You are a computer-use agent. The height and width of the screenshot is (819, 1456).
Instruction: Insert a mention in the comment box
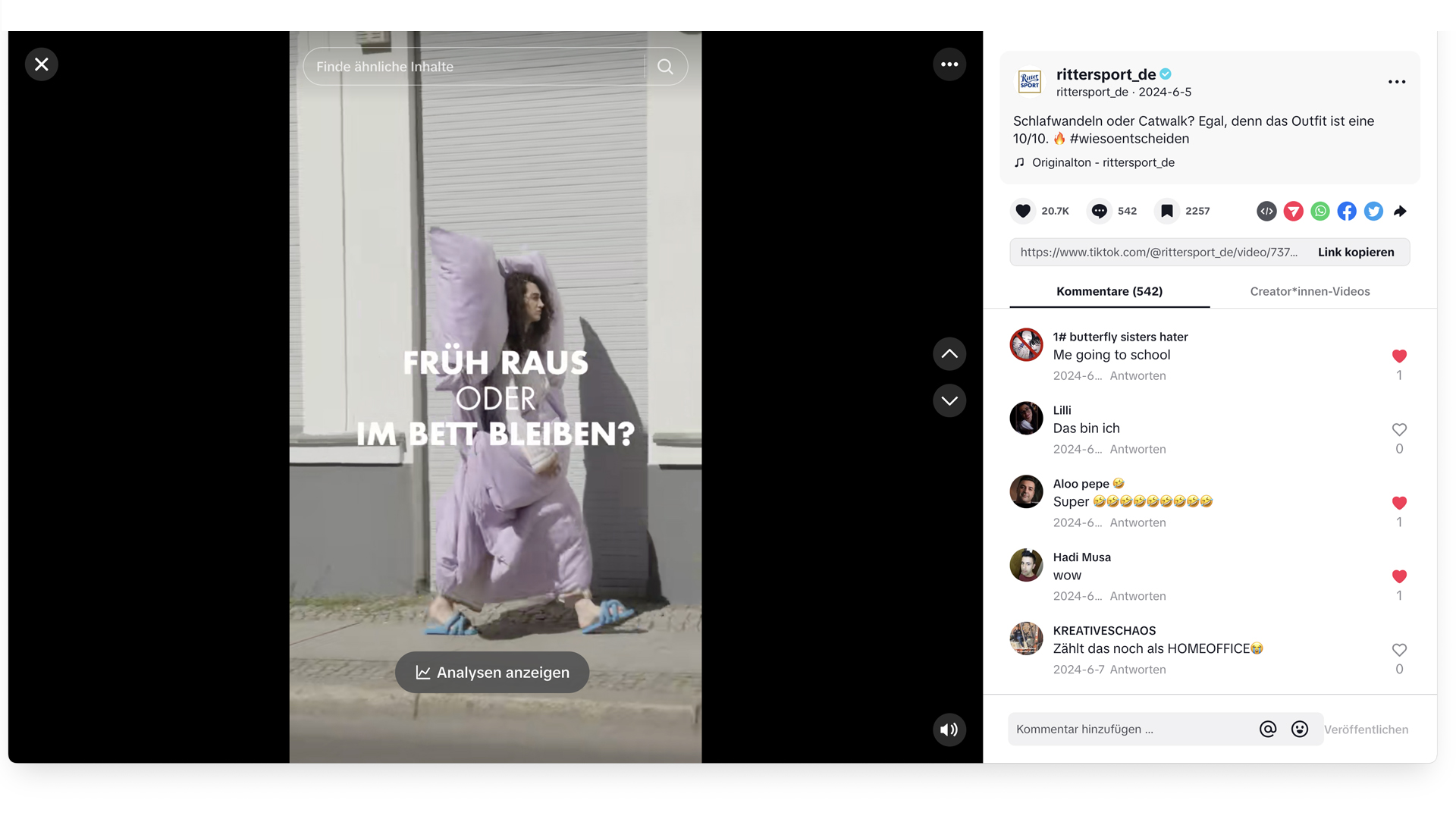1267,729
